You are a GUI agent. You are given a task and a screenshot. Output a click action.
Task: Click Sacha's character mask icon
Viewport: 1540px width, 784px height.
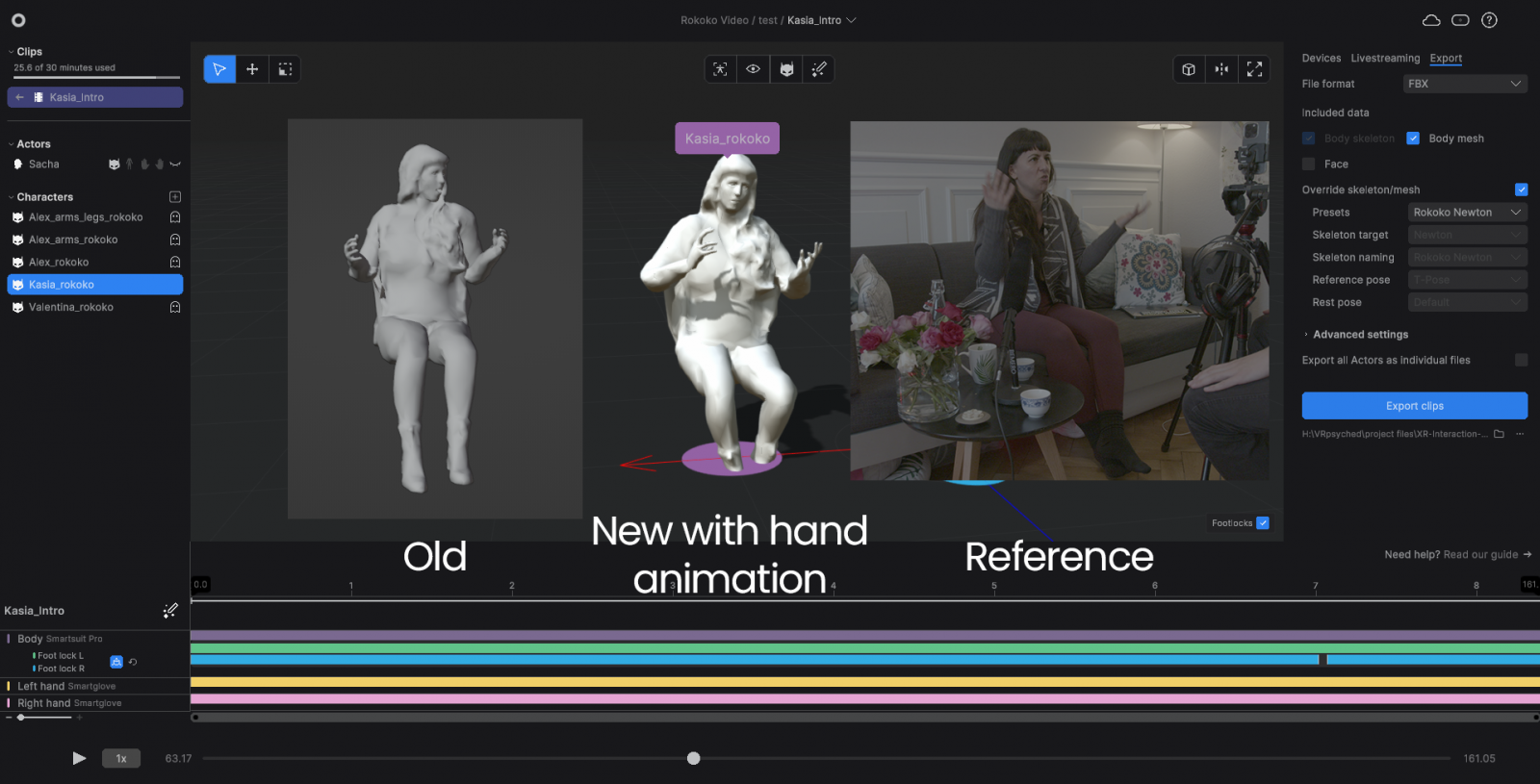pyautogui.click(x=115, y=164)
